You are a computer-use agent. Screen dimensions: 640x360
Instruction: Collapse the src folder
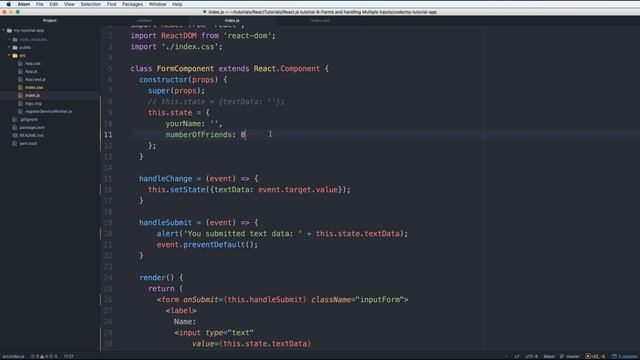click(x=9, y=56)
